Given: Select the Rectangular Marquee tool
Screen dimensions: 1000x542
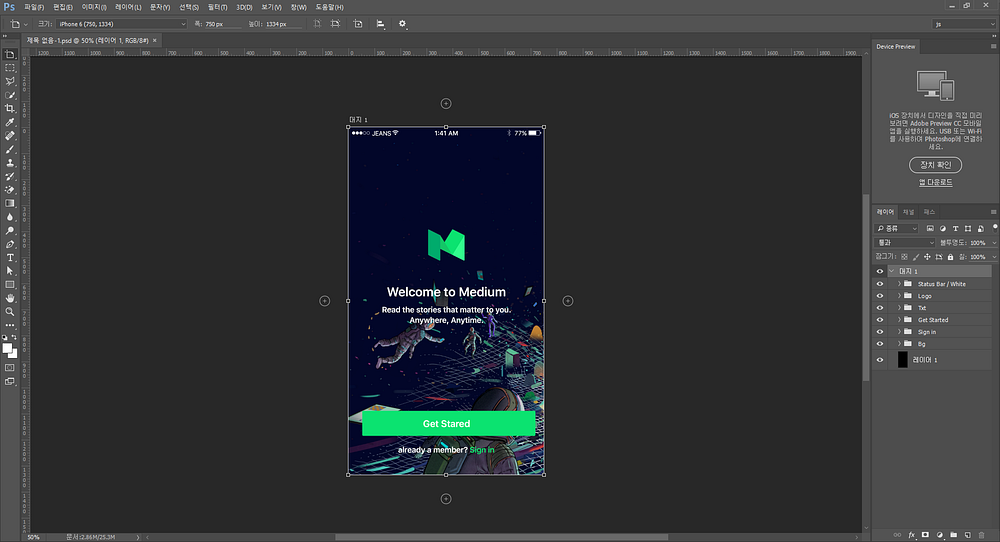Looking at the screenshot, I should coord(10,68).
